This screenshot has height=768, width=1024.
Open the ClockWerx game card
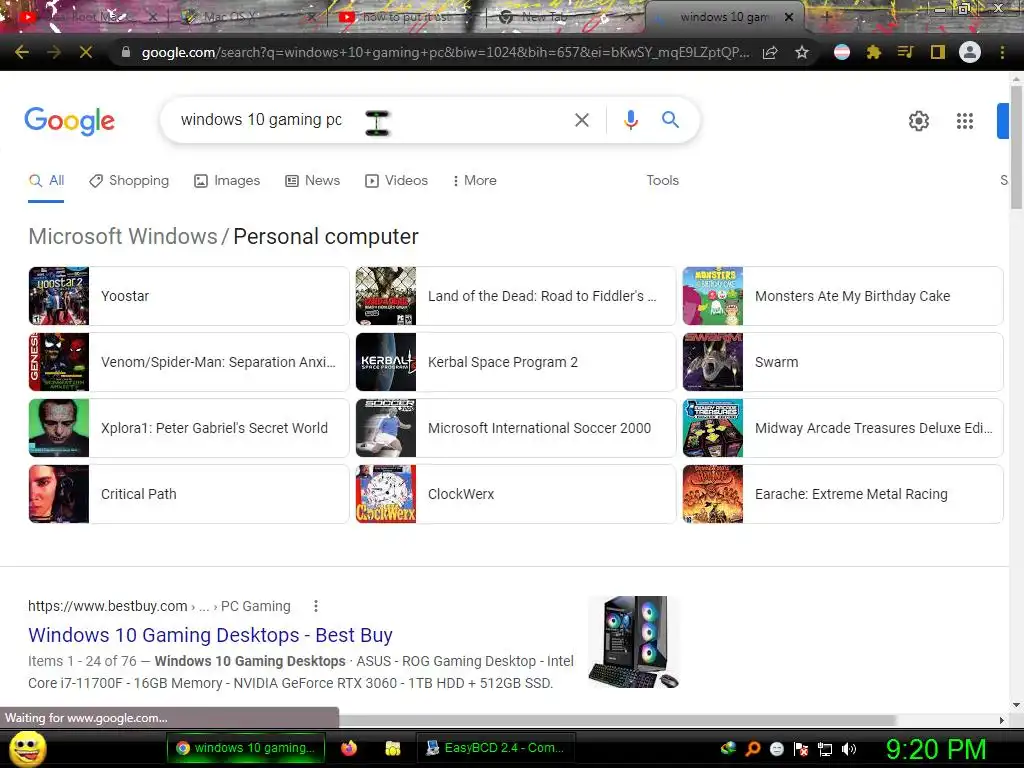(516, 494)
